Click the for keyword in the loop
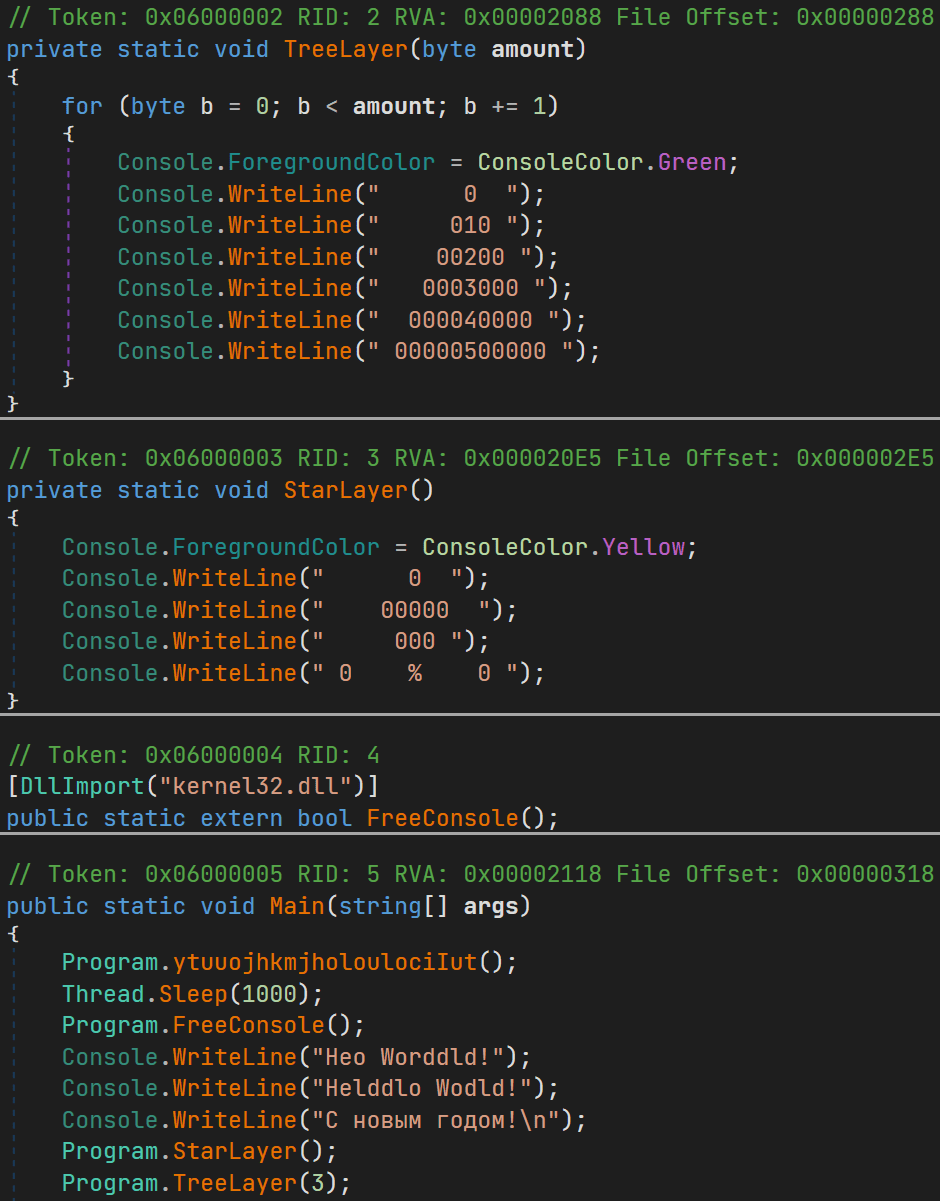Viewport: 940px width, 1201px height. (82, 106)
